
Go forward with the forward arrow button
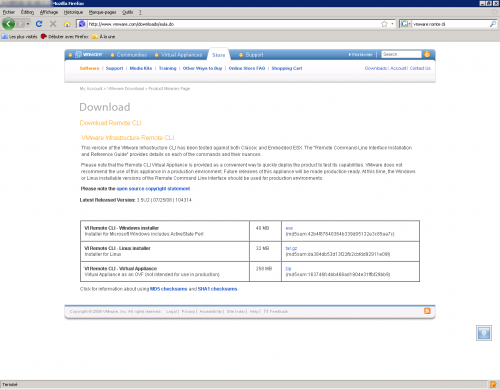click(20, 24)
